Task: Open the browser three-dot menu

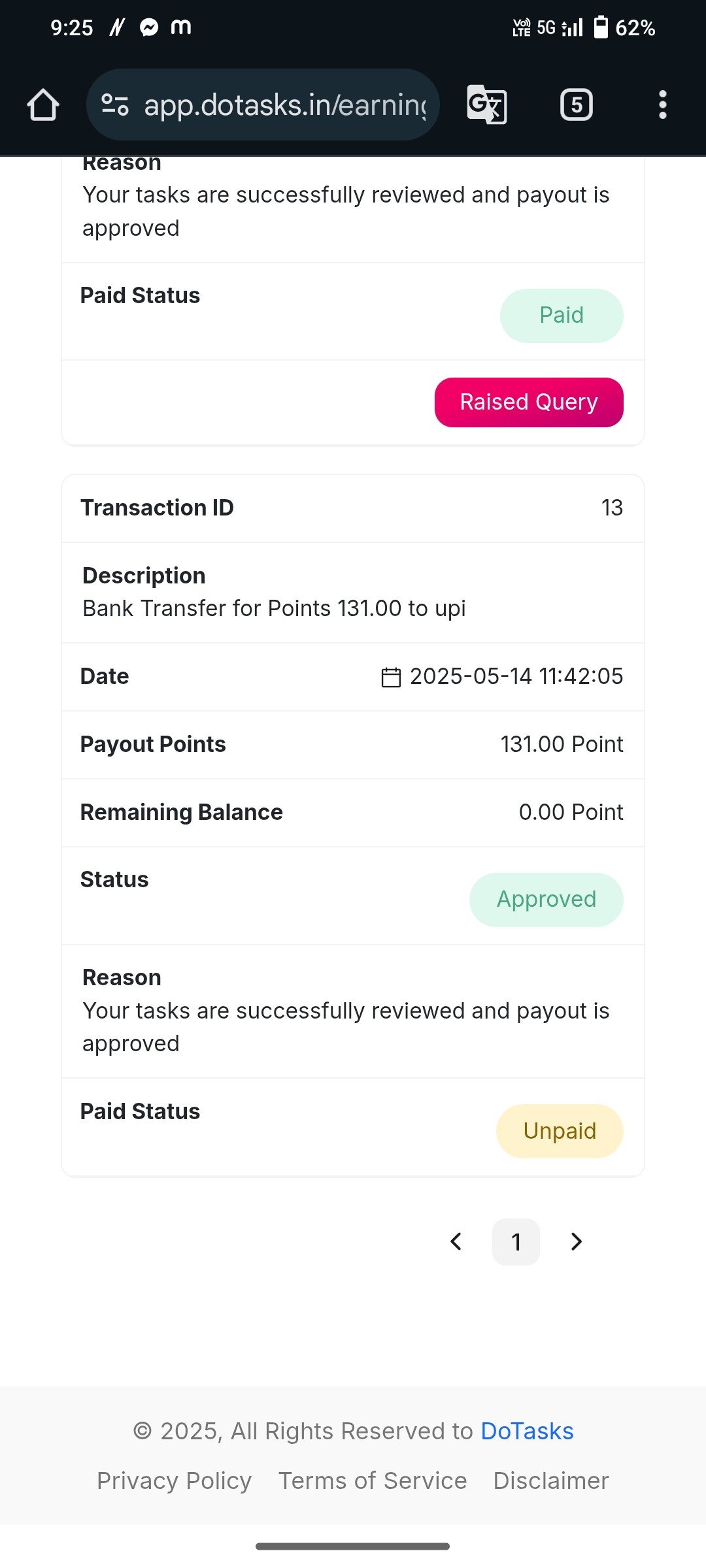Action: [x=663, y=105]
